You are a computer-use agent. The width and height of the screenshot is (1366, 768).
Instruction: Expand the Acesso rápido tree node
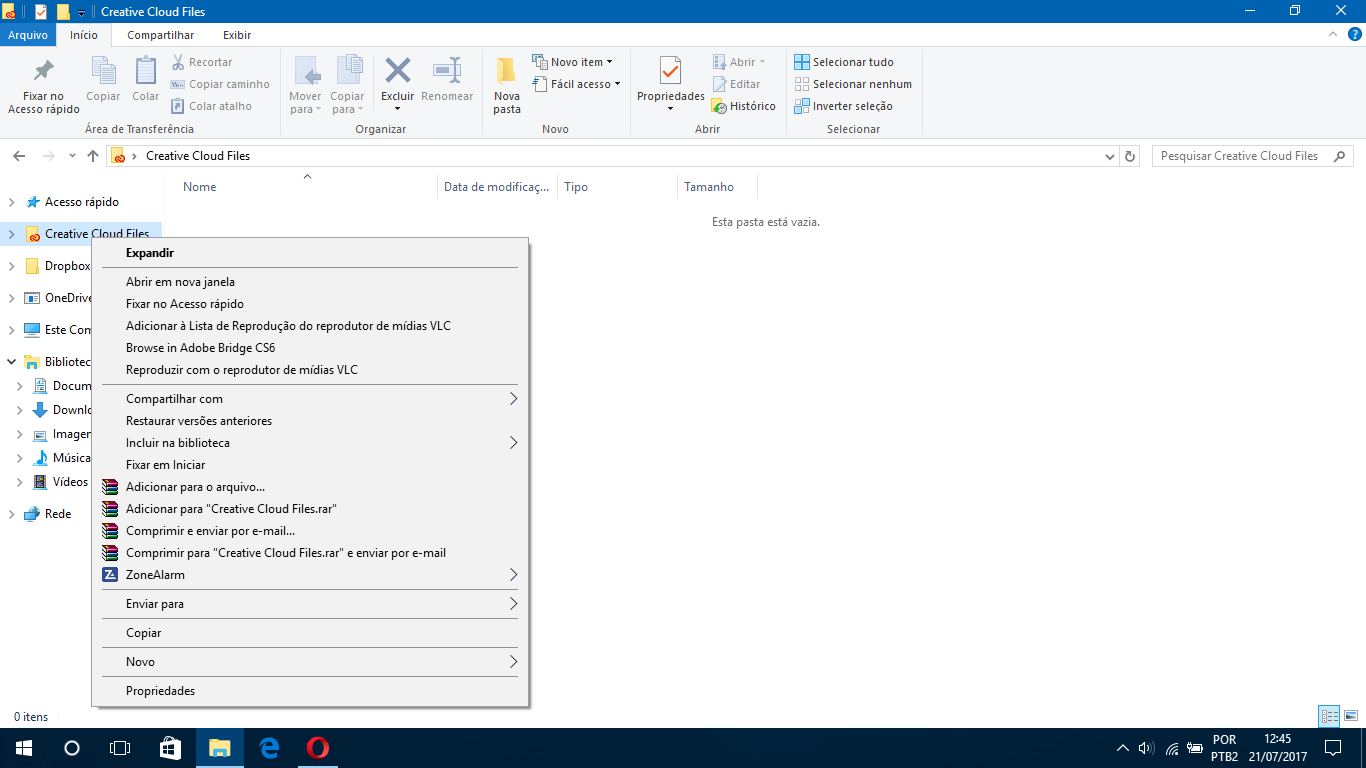tap(11, 202)
